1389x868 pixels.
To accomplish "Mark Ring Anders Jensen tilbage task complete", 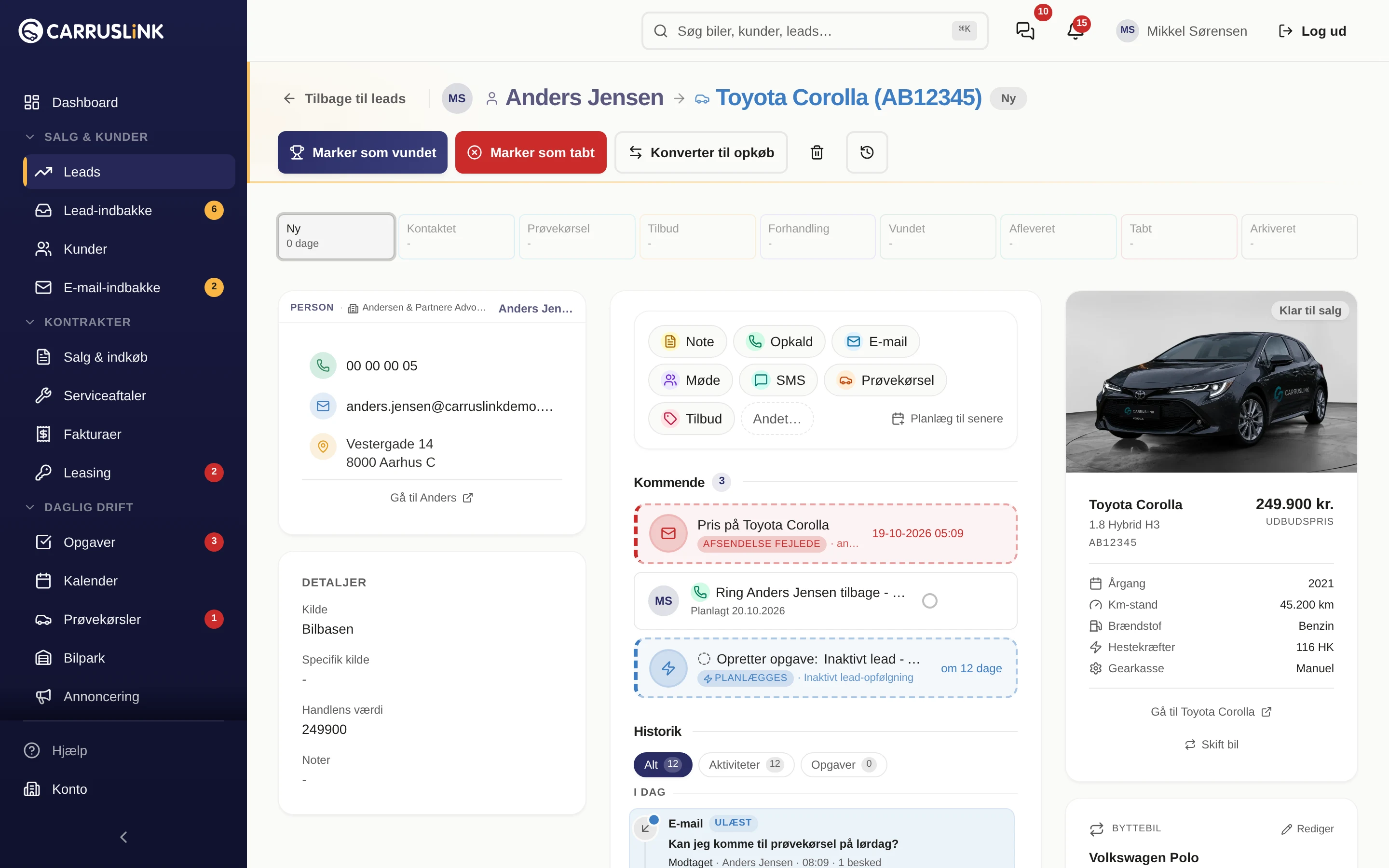I will coord(929,601).
